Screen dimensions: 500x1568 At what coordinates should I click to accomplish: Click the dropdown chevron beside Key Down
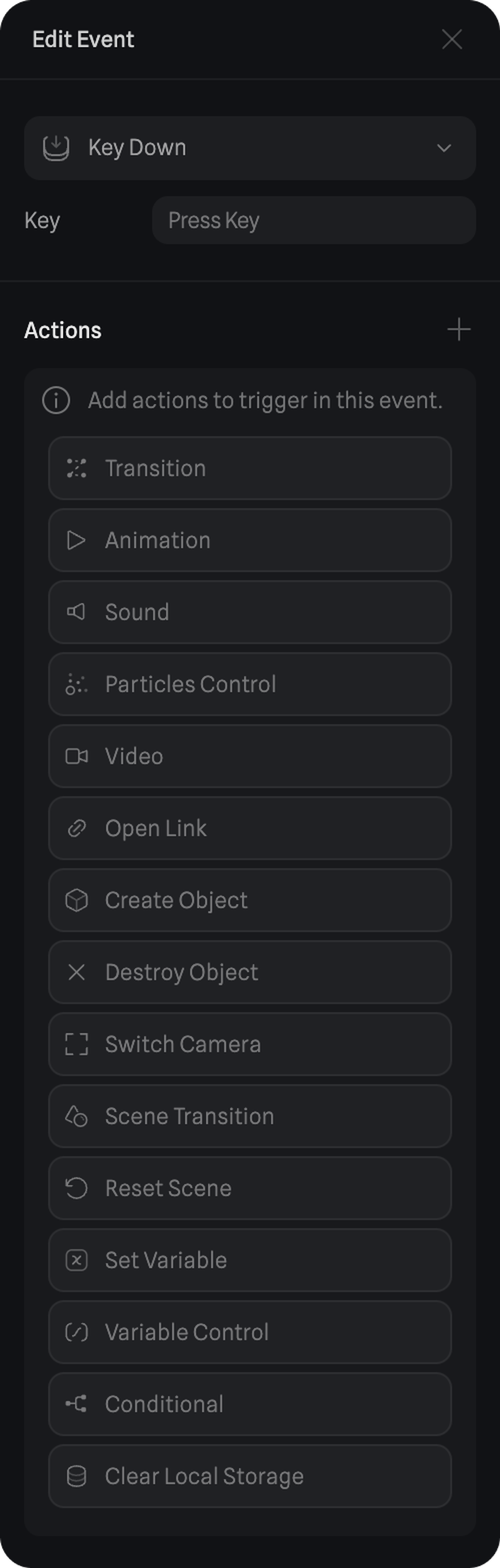coord(444,148)
